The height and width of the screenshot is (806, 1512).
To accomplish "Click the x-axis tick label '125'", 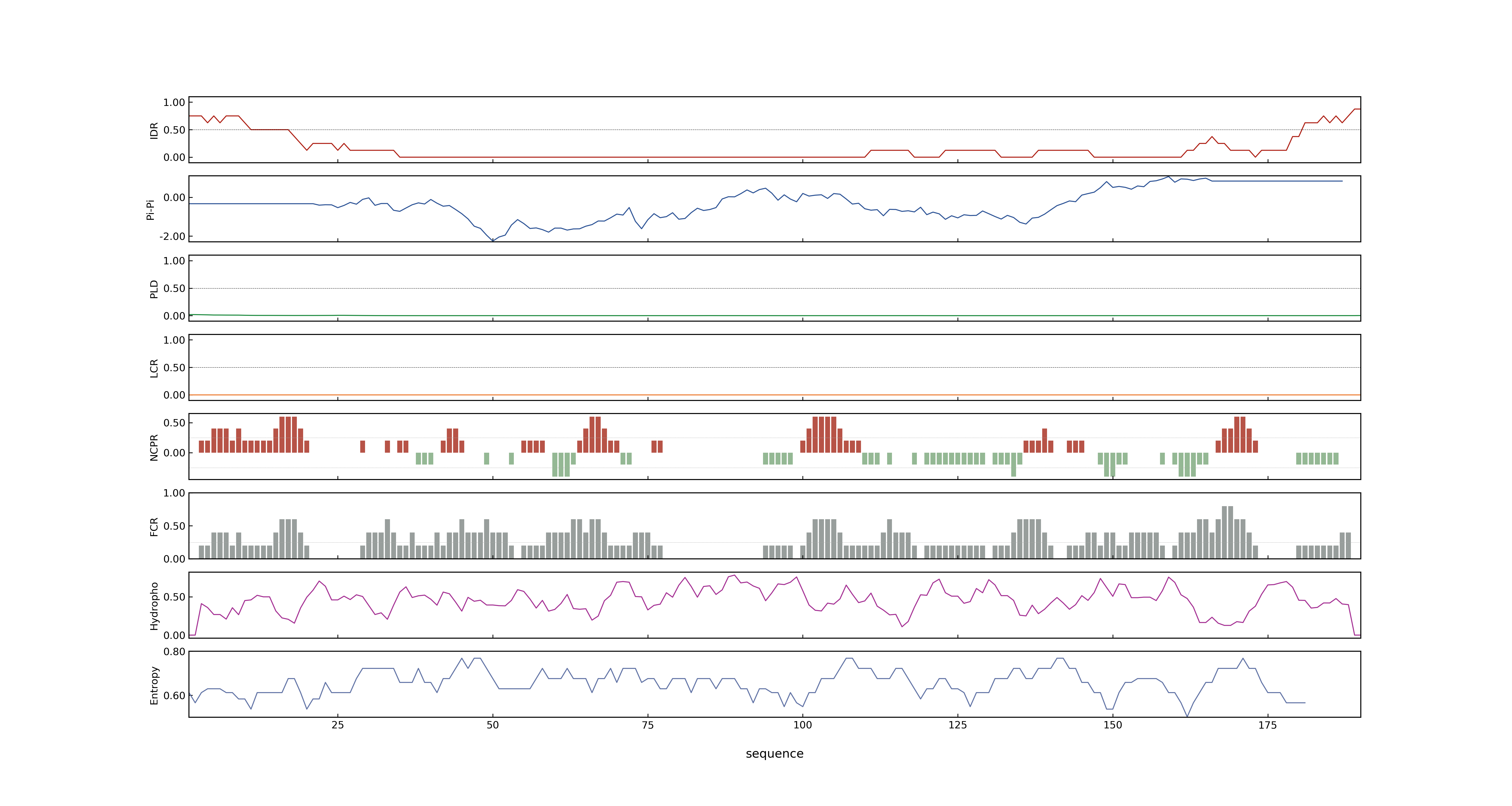I will [957, 725].
